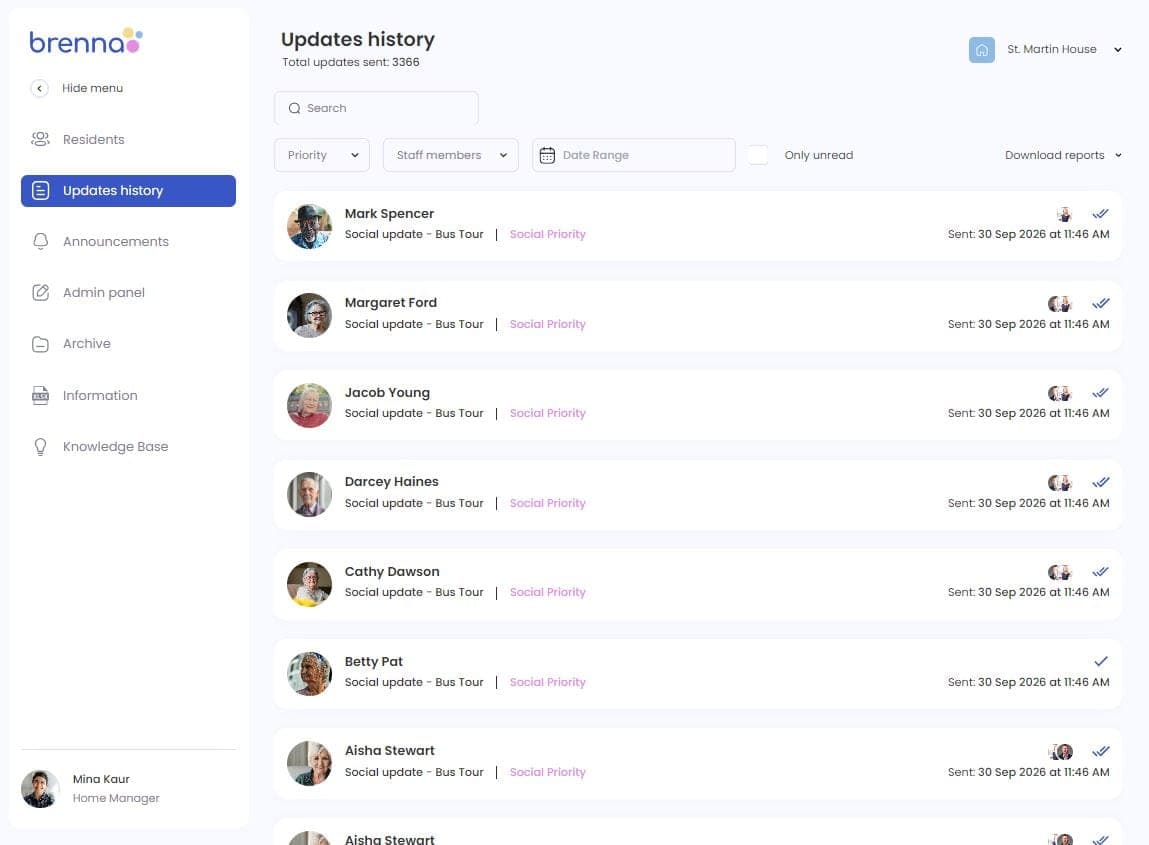Screen dimensions: 1149x845
Task: Click the reader avatars on Jacob Young's update
Action: pos(1060,393)
